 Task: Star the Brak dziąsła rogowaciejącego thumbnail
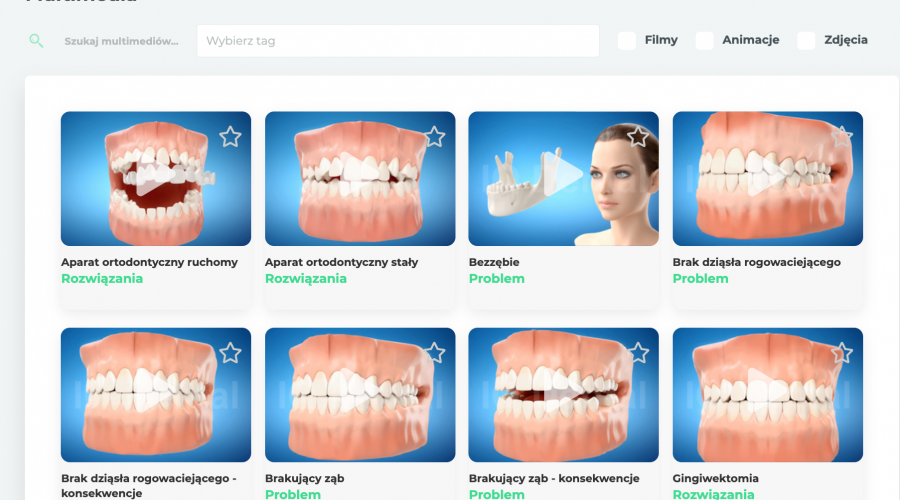coord(842,137)
